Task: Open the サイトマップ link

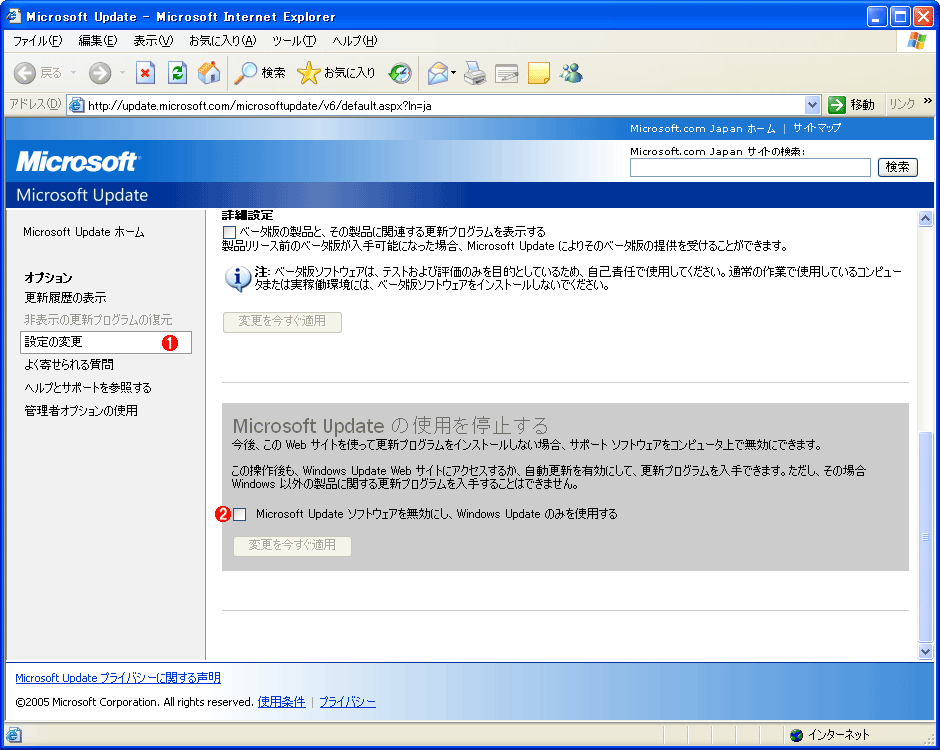Action: click(817, 128)
